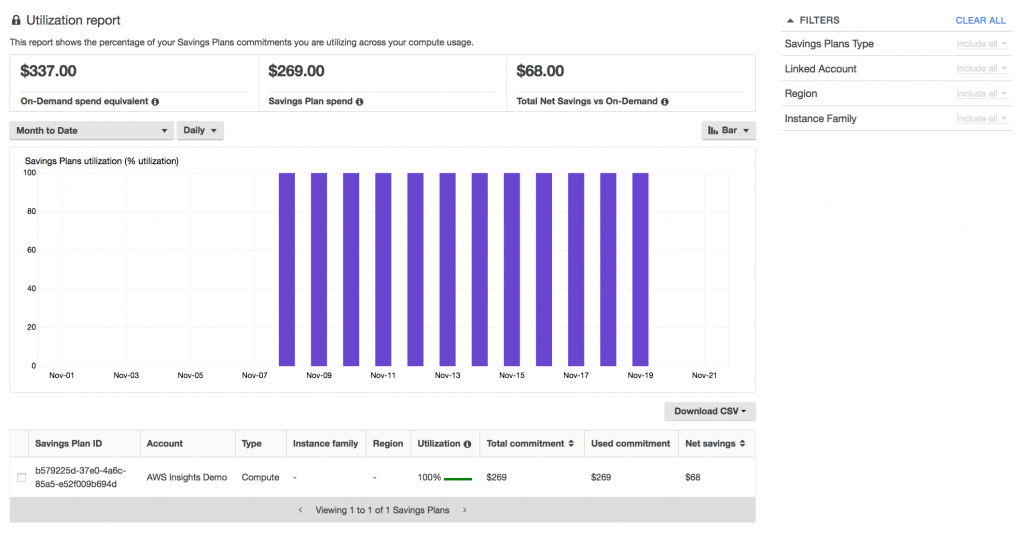Open Linked Account filter dropdown
The height and width of the screenshot is (535, 1024).
coord(981,69)
